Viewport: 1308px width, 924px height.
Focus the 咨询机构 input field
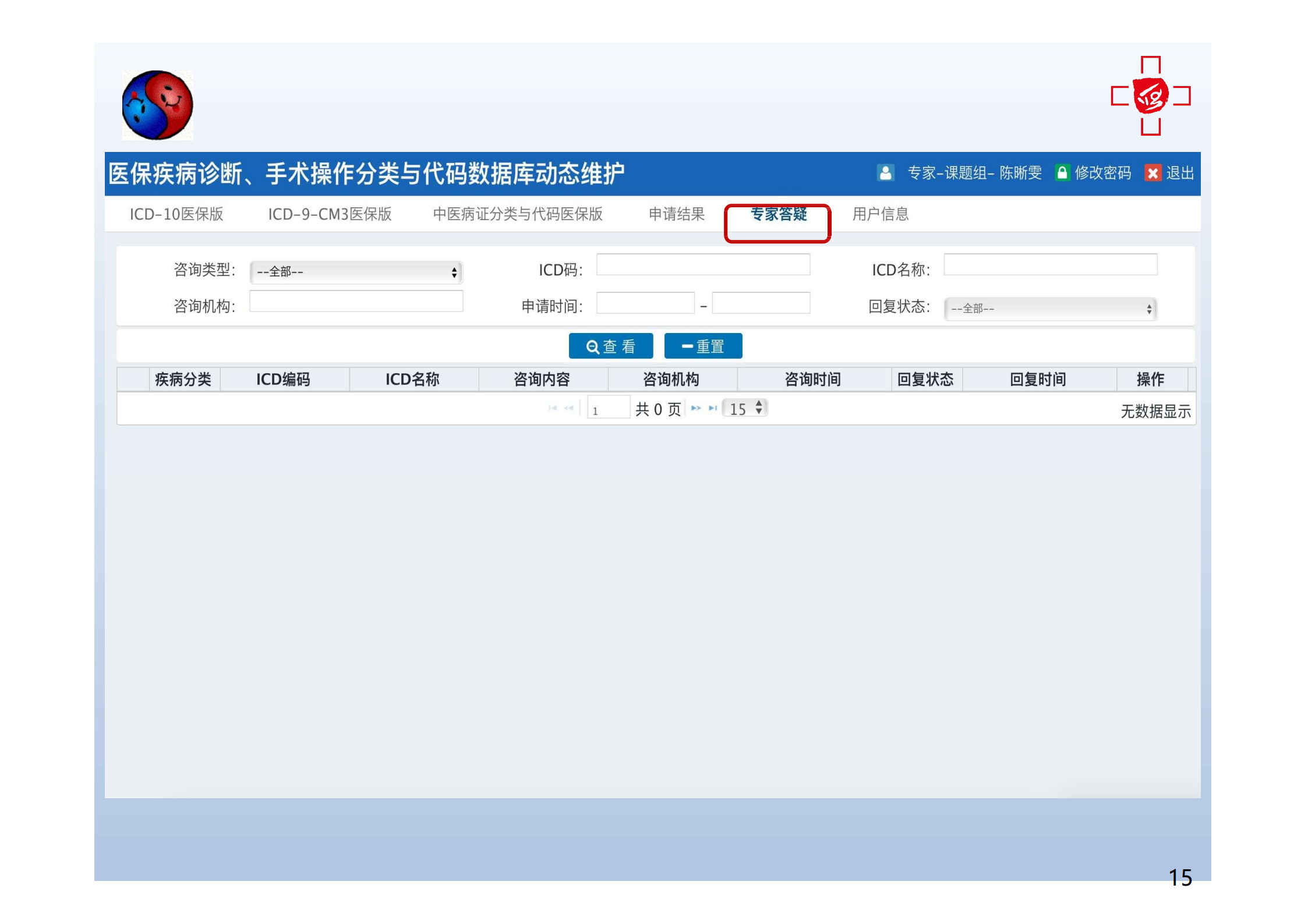pos(356,302)
